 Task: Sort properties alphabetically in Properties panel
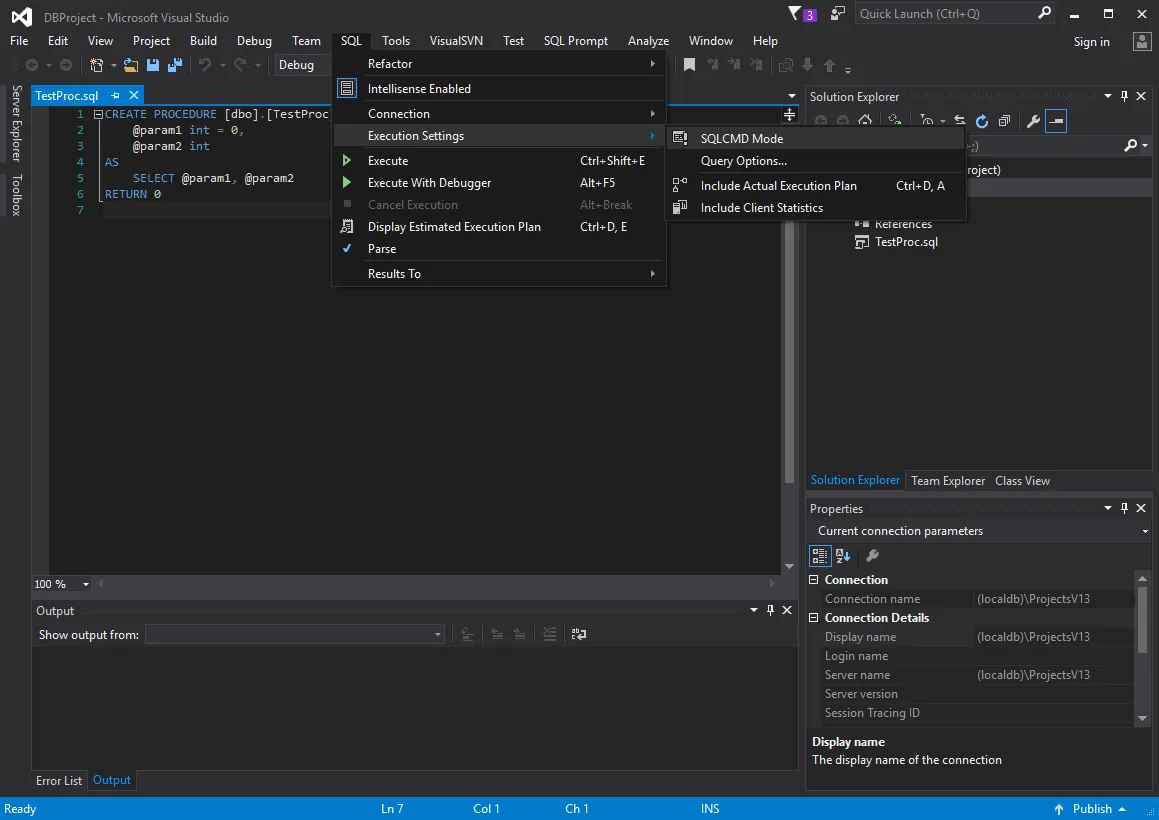pyautogui.click(x=842, y=556)
